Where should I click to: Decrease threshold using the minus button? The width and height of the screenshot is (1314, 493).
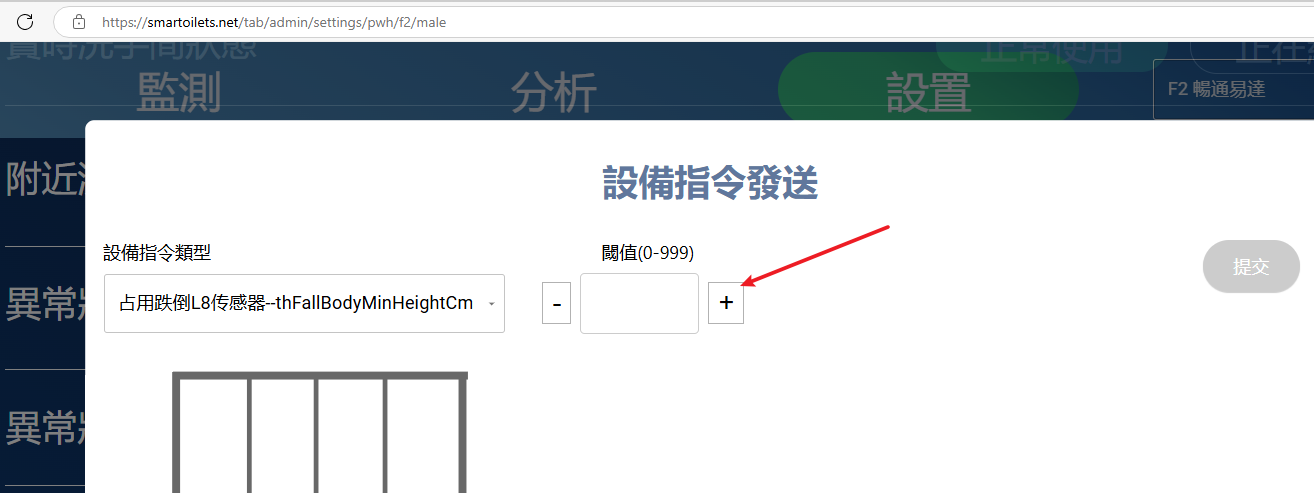(556, 303)
